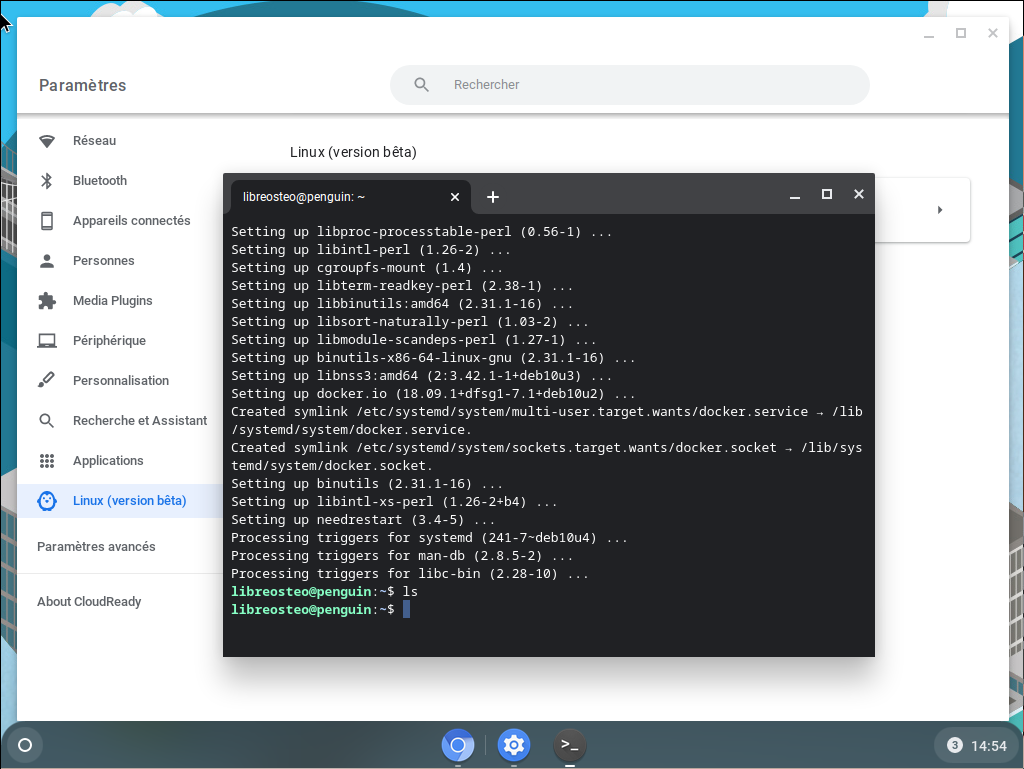1024x769 pixels.
Task: Click 'Processing triggers for man-db' line
Action: (x=402, y=556)
